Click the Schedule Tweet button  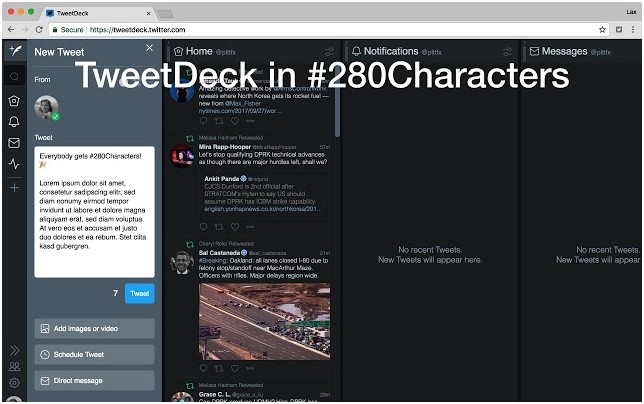94,355
